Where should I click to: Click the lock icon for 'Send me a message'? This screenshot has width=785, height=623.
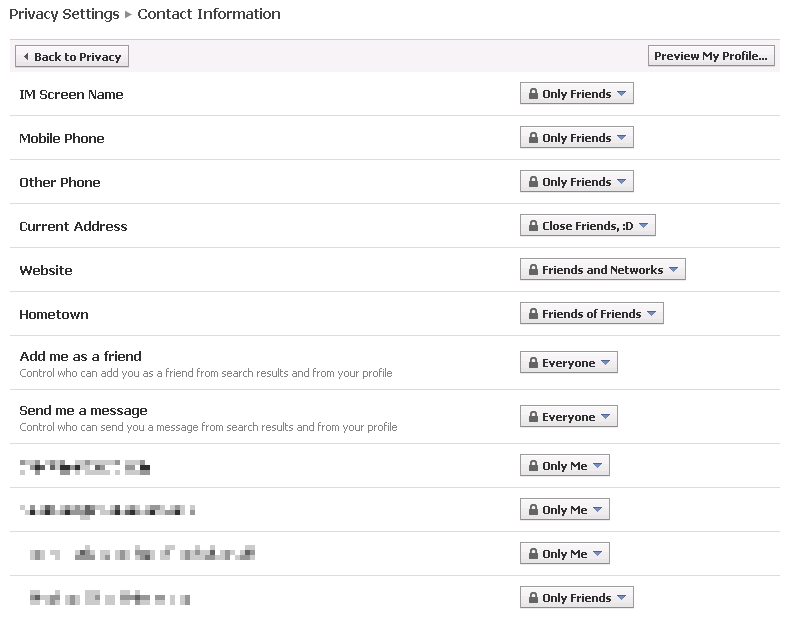[x=533, y=417]
